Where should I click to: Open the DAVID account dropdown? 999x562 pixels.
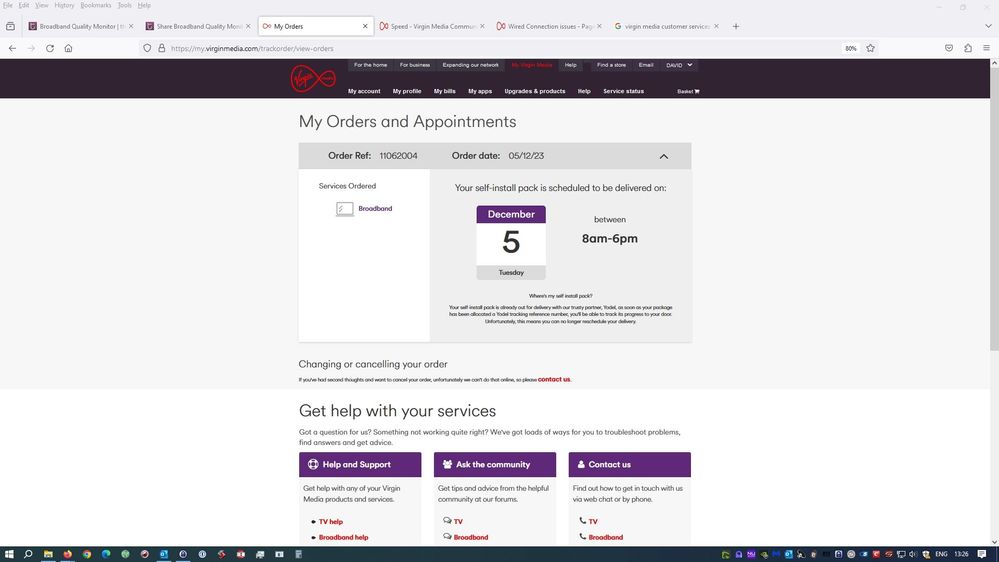679,65
